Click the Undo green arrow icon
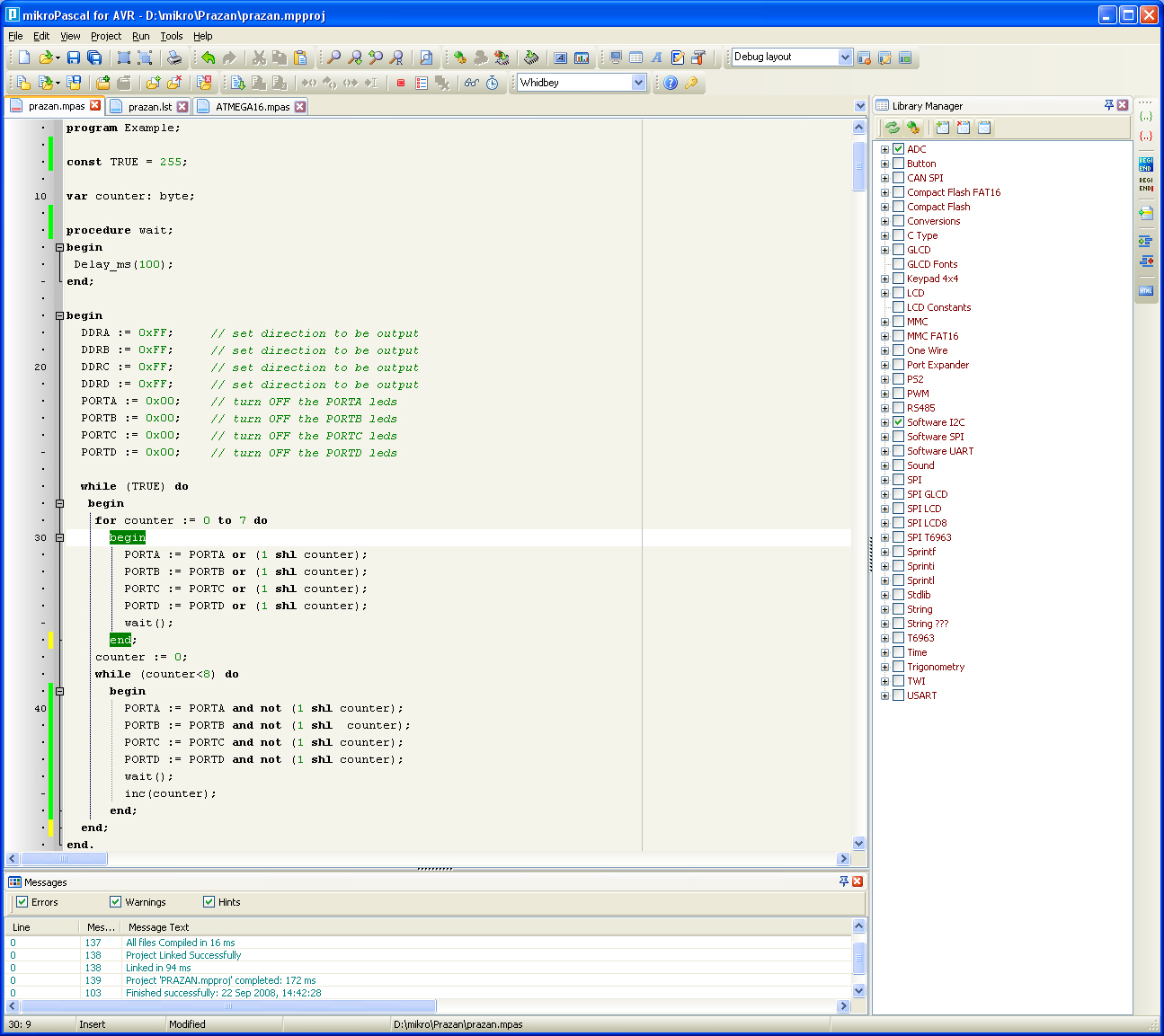This screenshot has height=1036, width=1164. (209, 58)
